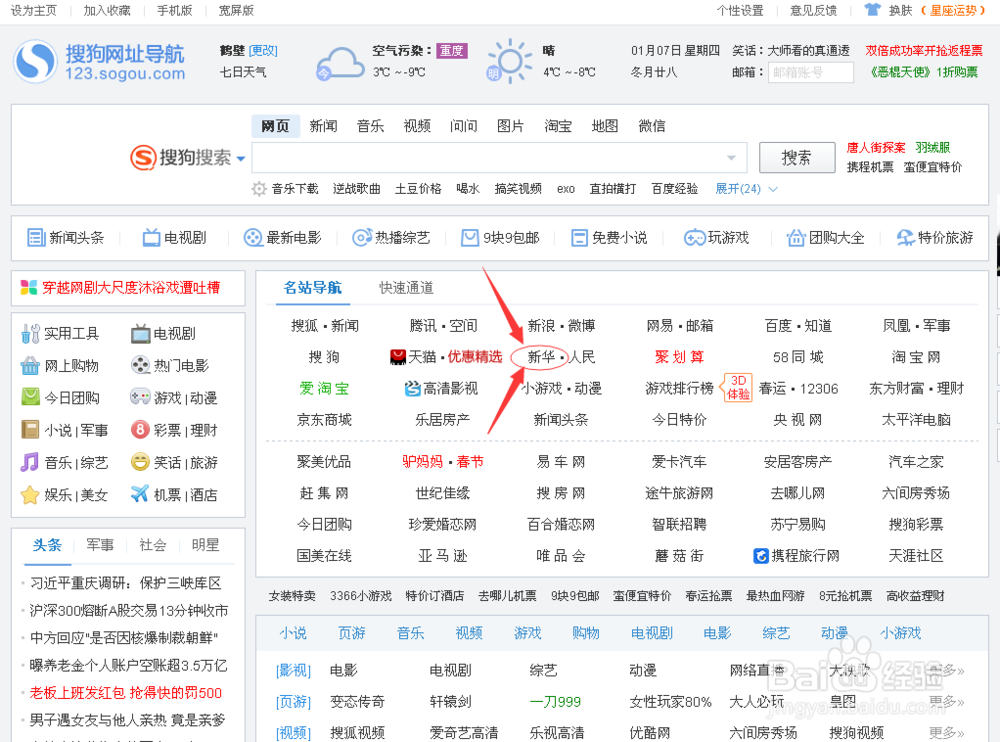The width and height of the screenshot is (1000, 742).
Task: Open the 京东商城 link
Action: [324, 420]
